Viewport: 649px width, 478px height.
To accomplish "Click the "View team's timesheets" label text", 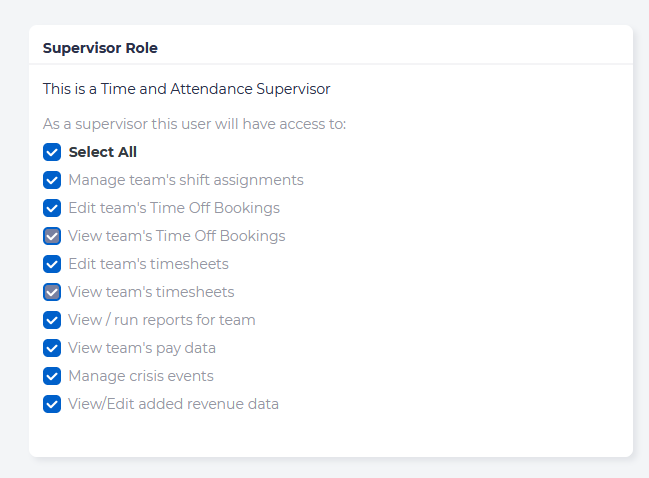I will (151, 292).
